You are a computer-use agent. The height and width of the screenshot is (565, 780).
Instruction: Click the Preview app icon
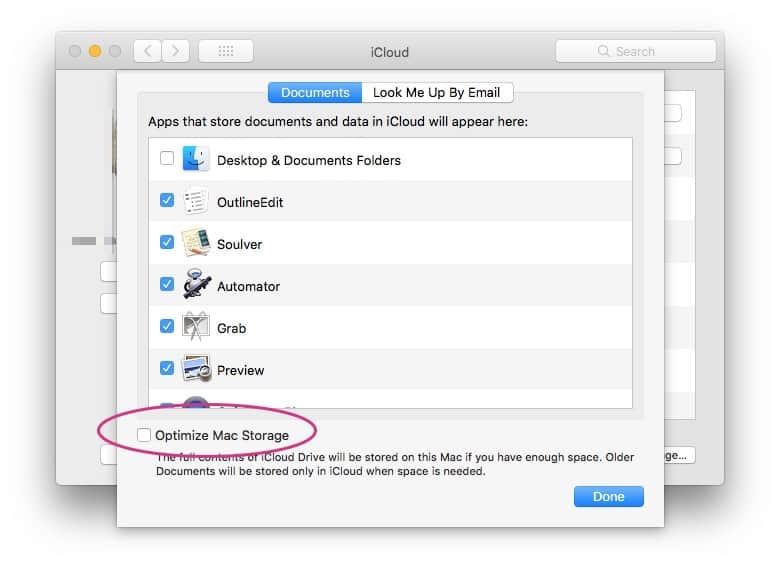[196, 369]
